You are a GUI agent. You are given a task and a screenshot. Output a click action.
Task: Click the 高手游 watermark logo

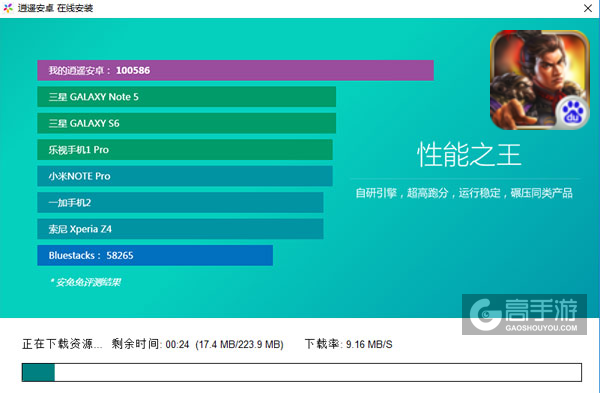(524, 315)
